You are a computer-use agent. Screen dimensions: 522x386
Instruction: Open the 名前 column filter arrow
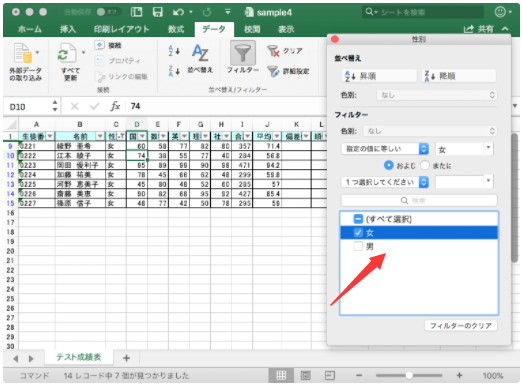click(x=100, y=136)
